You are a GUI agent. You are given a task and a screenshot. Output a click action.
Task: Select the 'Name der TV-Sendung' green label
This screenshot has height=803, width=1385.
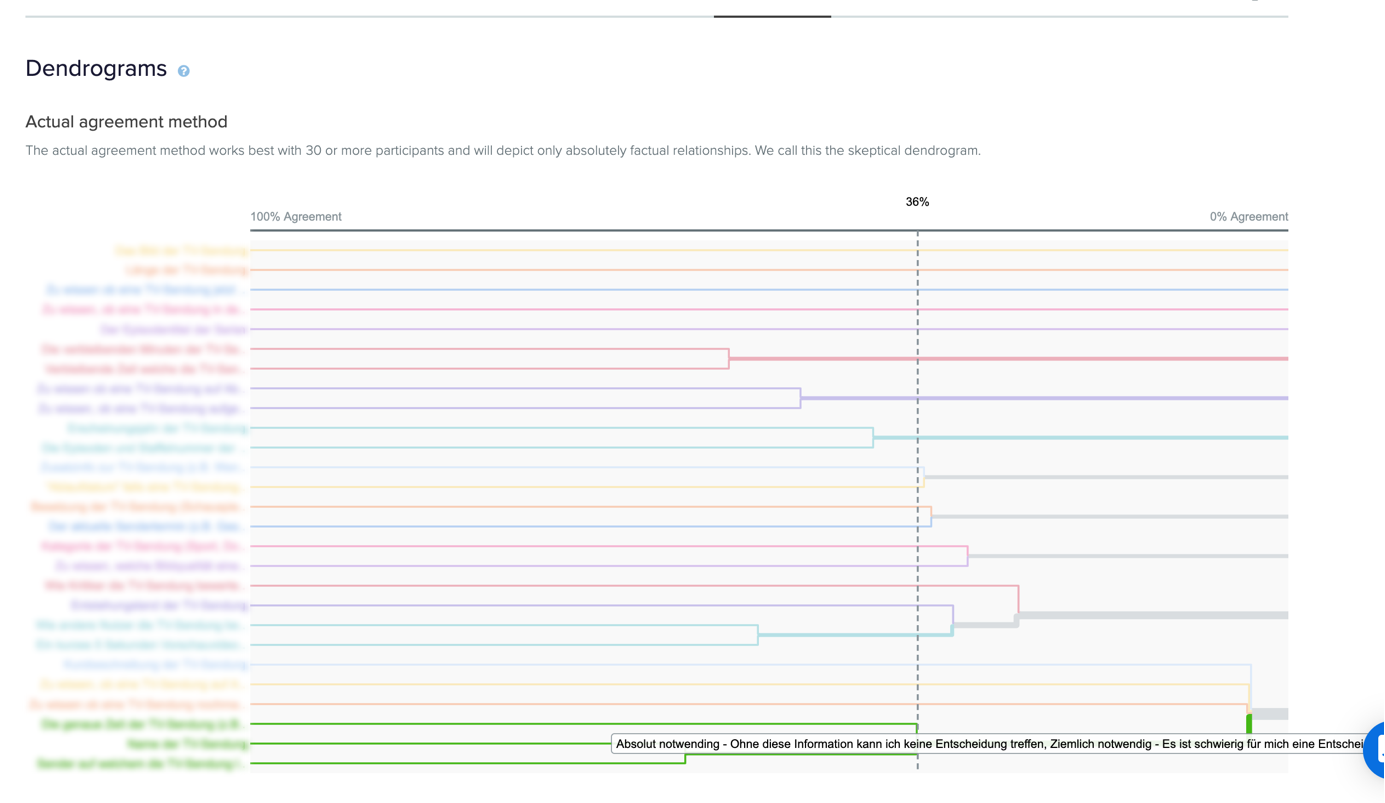click(187, 744)
